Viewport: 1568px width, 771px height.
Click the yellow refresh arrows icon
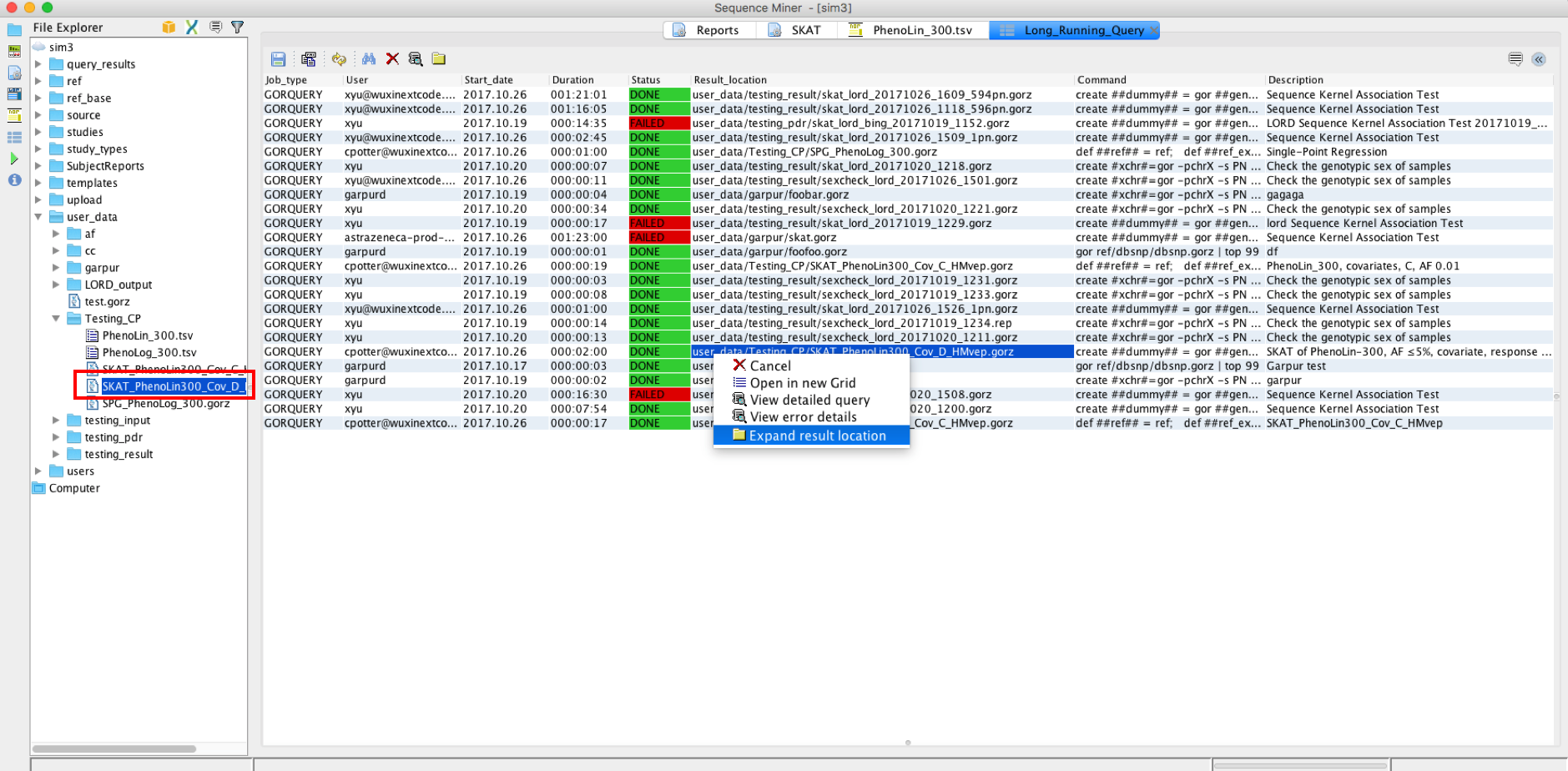coord(339,59)
